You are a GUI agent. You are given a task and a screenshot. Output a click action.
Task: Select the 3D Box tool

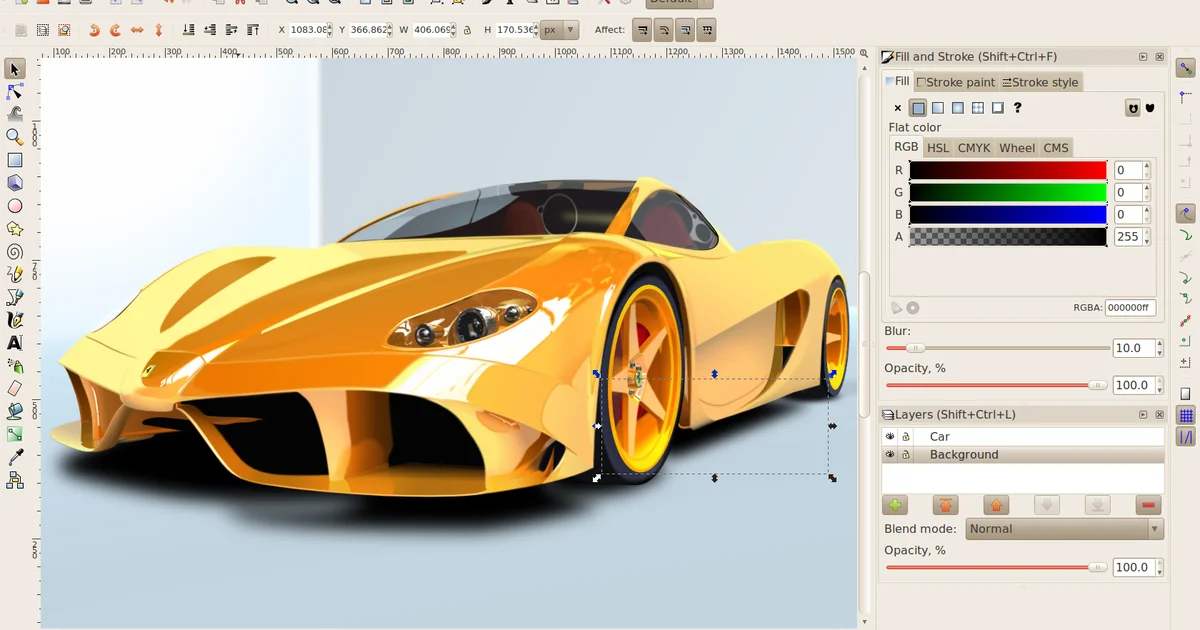point(14,183)
